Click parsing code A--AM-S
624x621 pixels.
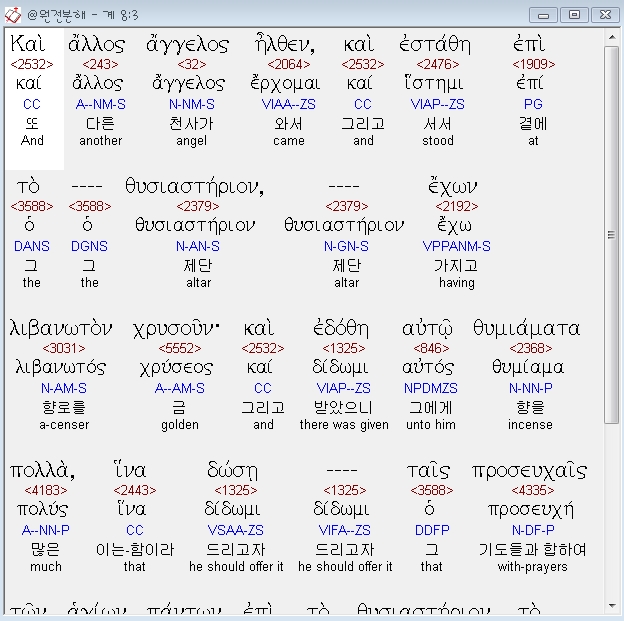point(180,388)
